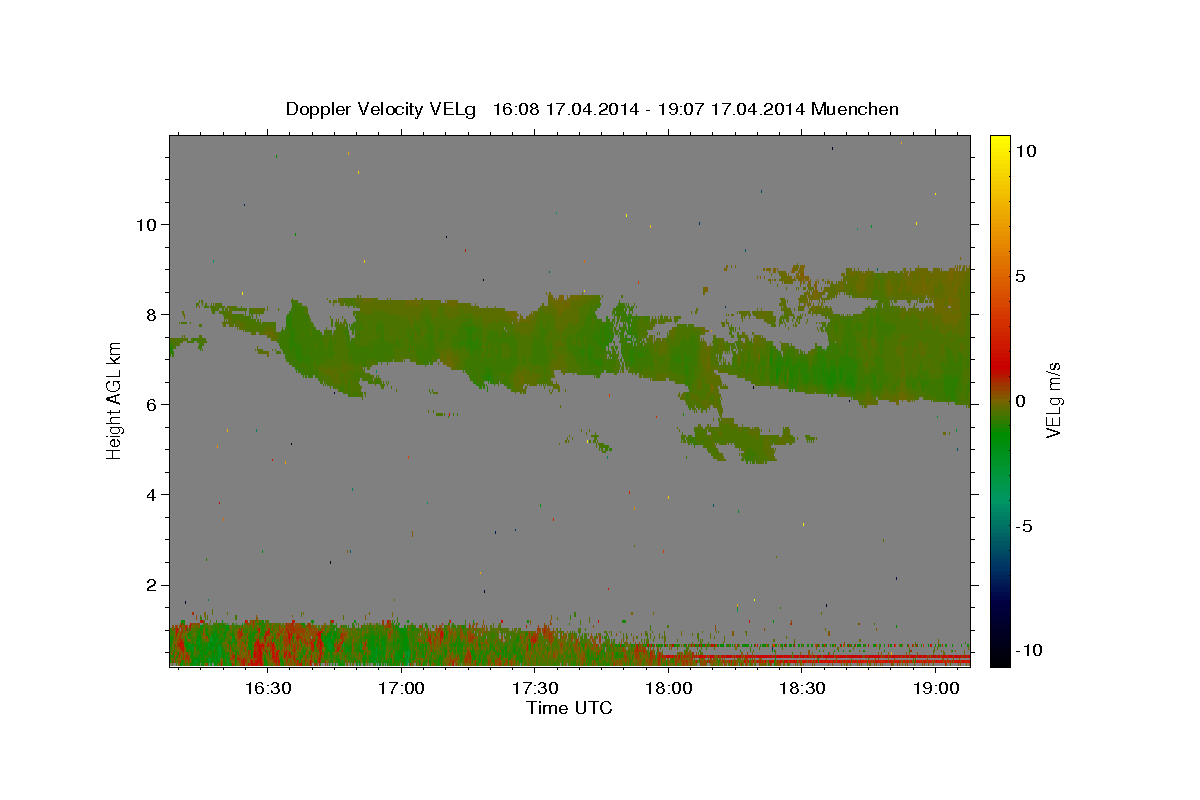Click the 'Height AGL km' axis label

click(115, 400)
